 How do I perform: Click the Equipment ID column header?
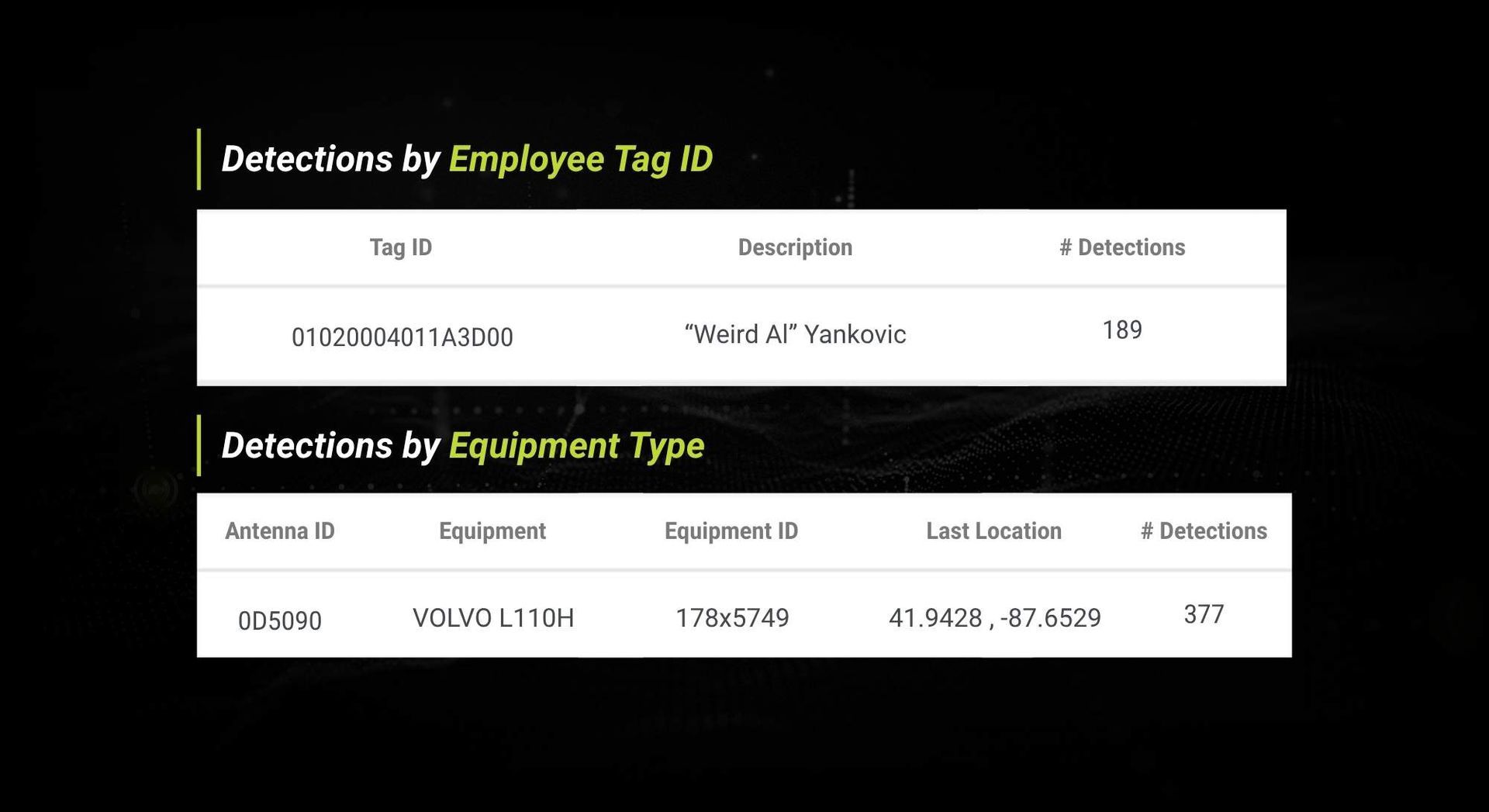tap(731, 531)
